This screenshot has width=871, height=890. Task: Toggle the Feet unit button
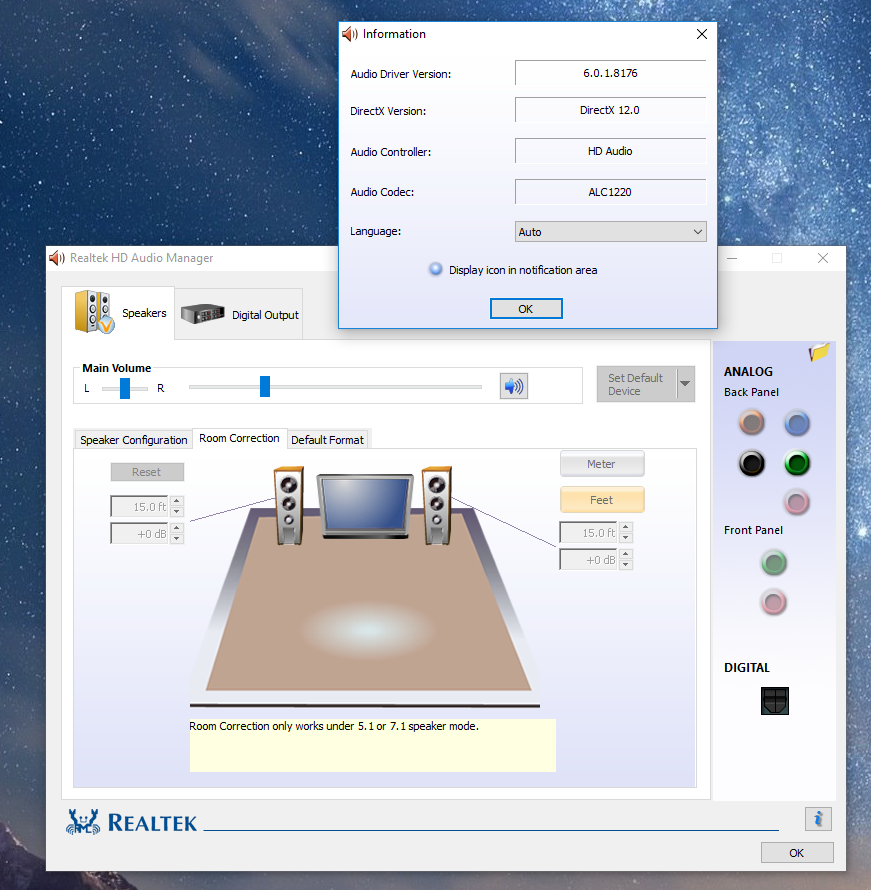pyautogui.click(x=601, y=500)
